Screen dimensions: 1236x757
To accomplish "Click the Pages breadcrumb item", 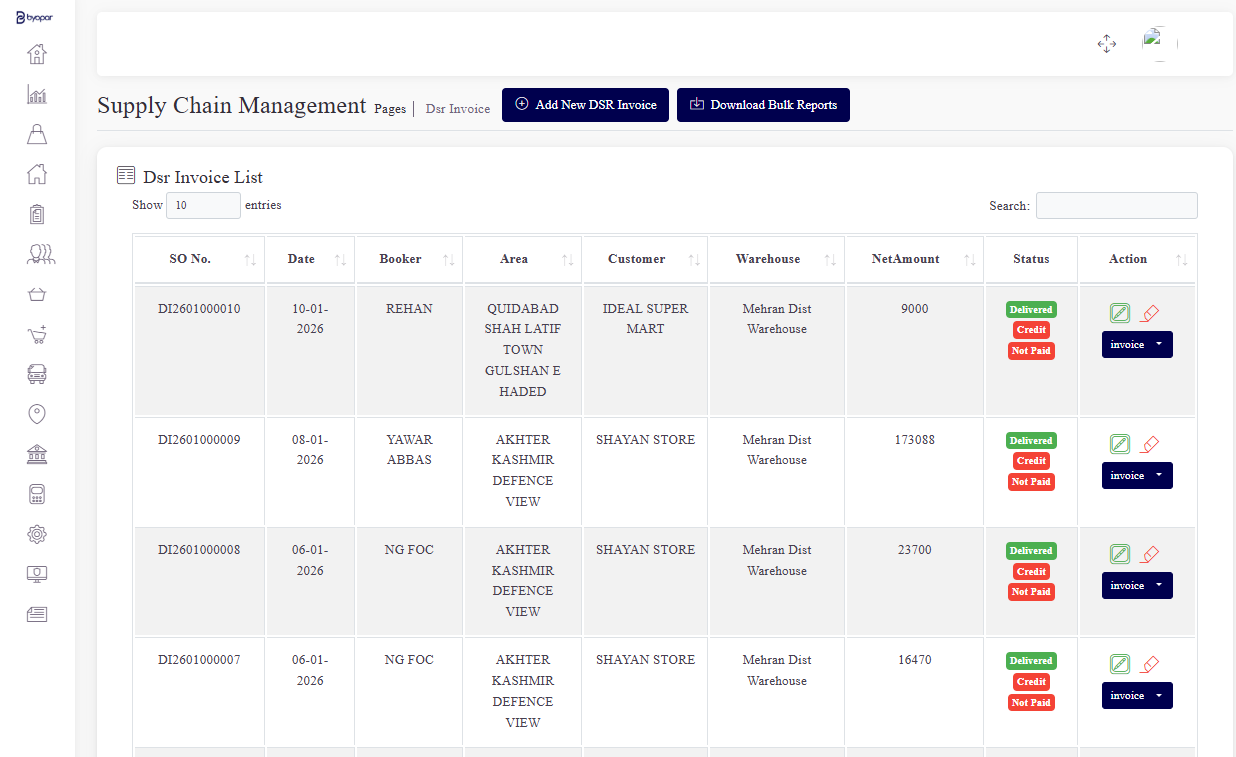I will tap(390, 109).
